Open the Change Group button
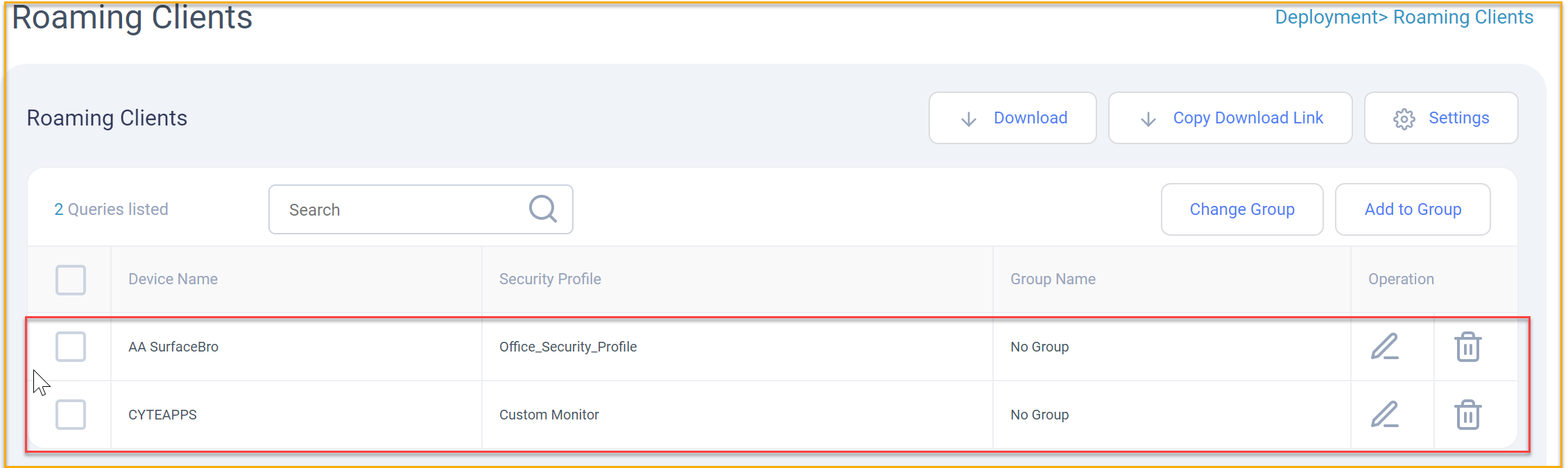 pyautogui.click(x=1242, y=209)
